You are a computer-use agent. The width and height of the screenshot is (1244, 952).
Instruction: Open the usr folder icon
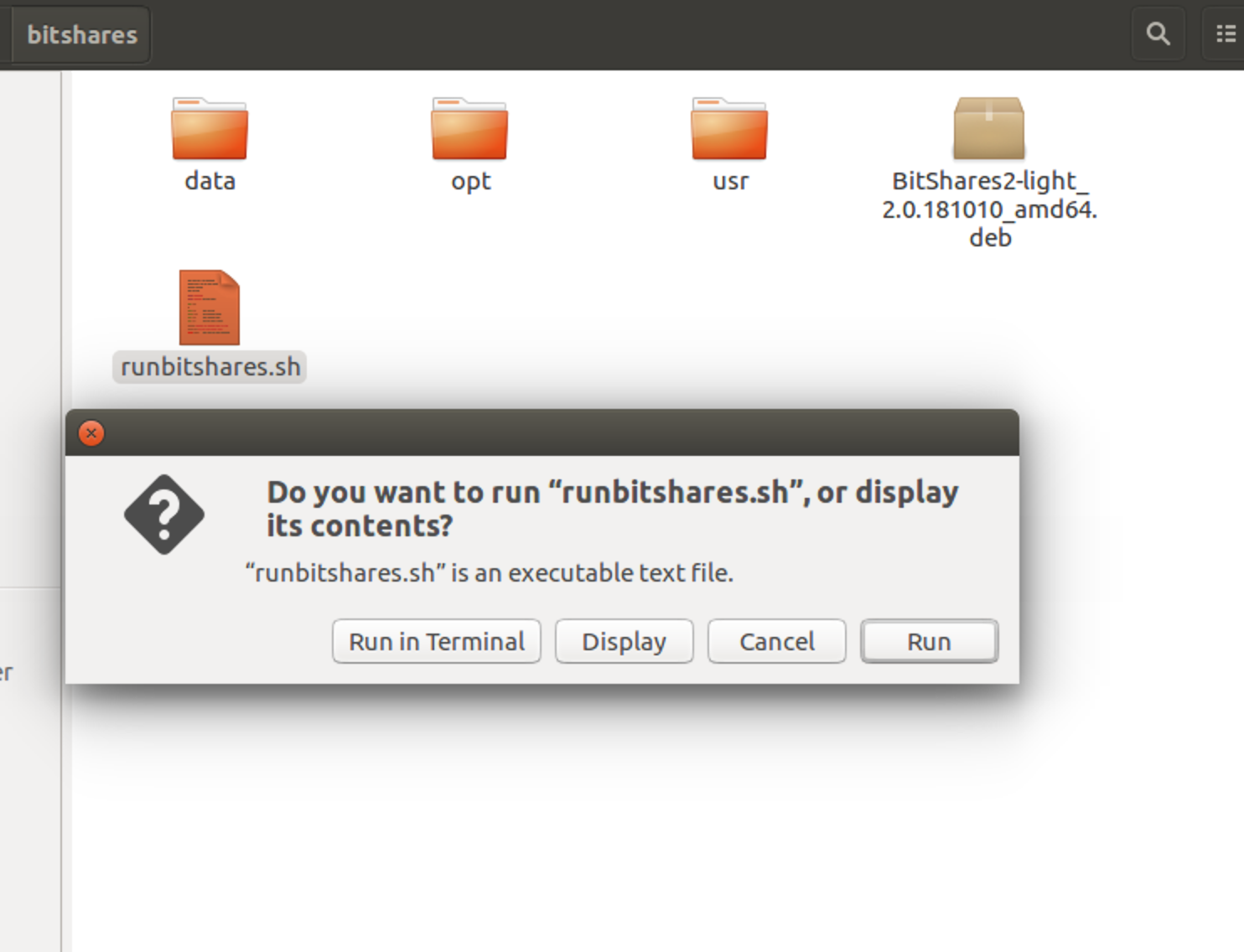pyautogui.click(x=729, y=128)
